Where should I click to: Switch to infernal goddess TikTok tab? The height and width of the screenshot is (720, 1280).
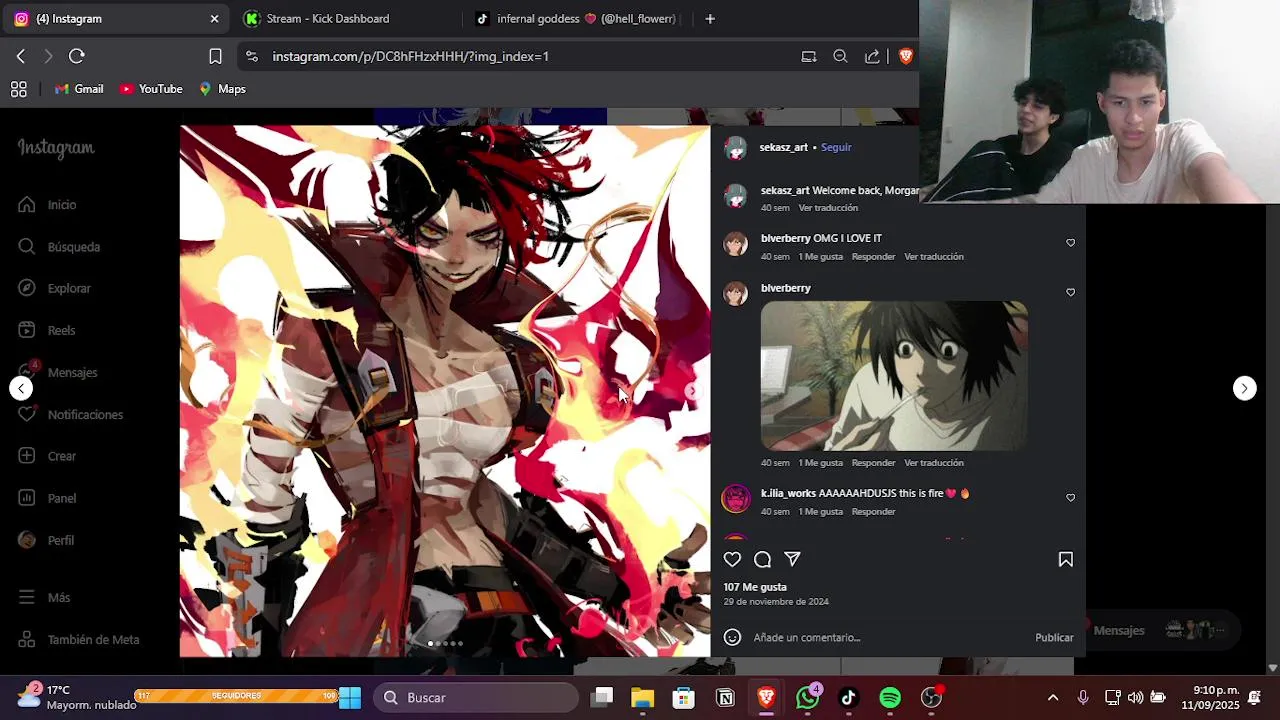(578, 18)
